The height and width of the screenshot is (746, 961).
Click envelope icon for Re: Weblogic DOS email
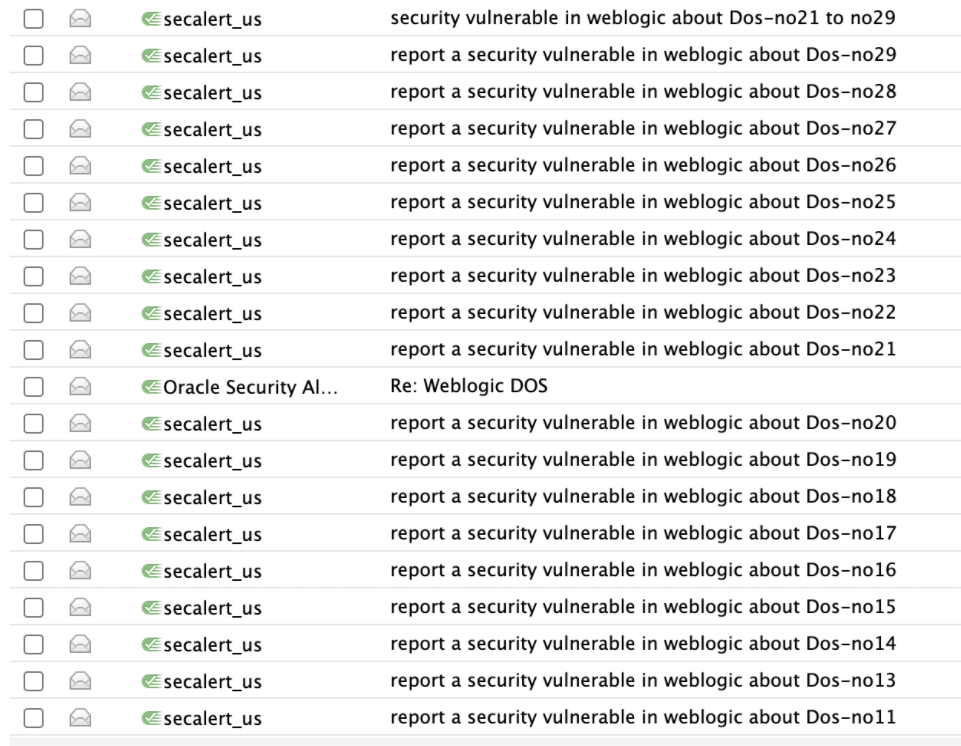point(80,387)
